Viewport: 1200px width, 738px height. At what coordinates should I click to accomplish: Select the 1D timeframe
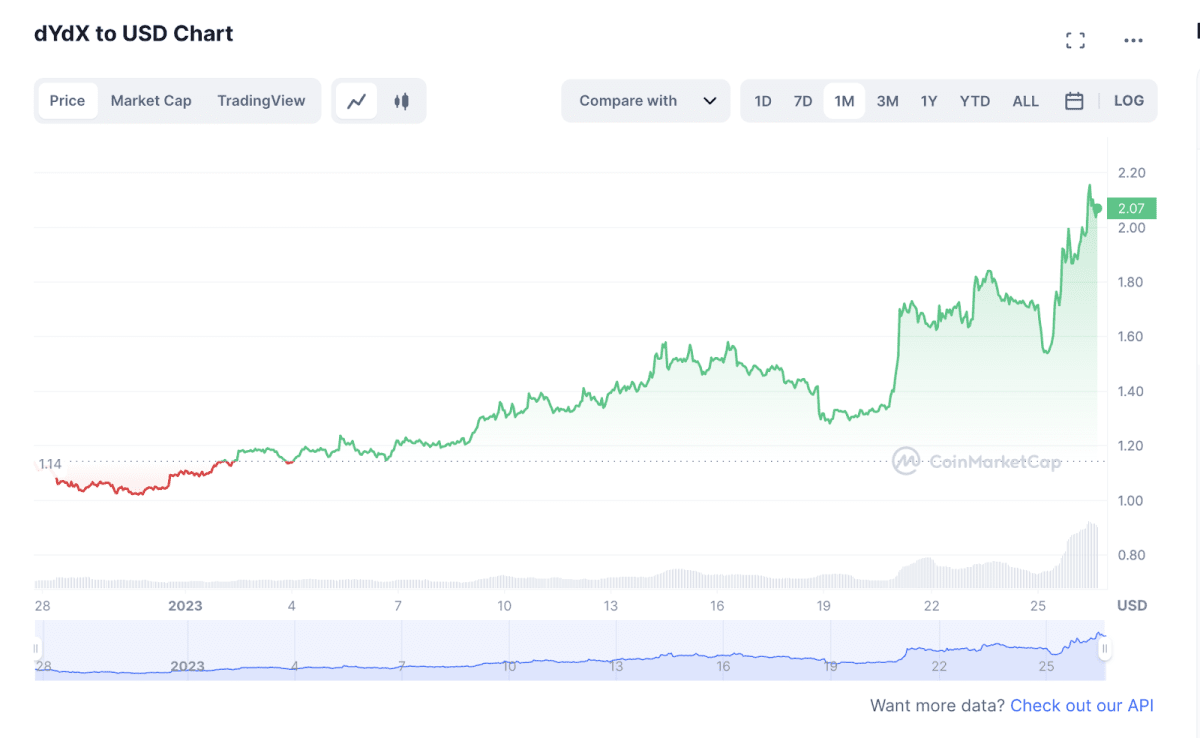pos(763,100)
